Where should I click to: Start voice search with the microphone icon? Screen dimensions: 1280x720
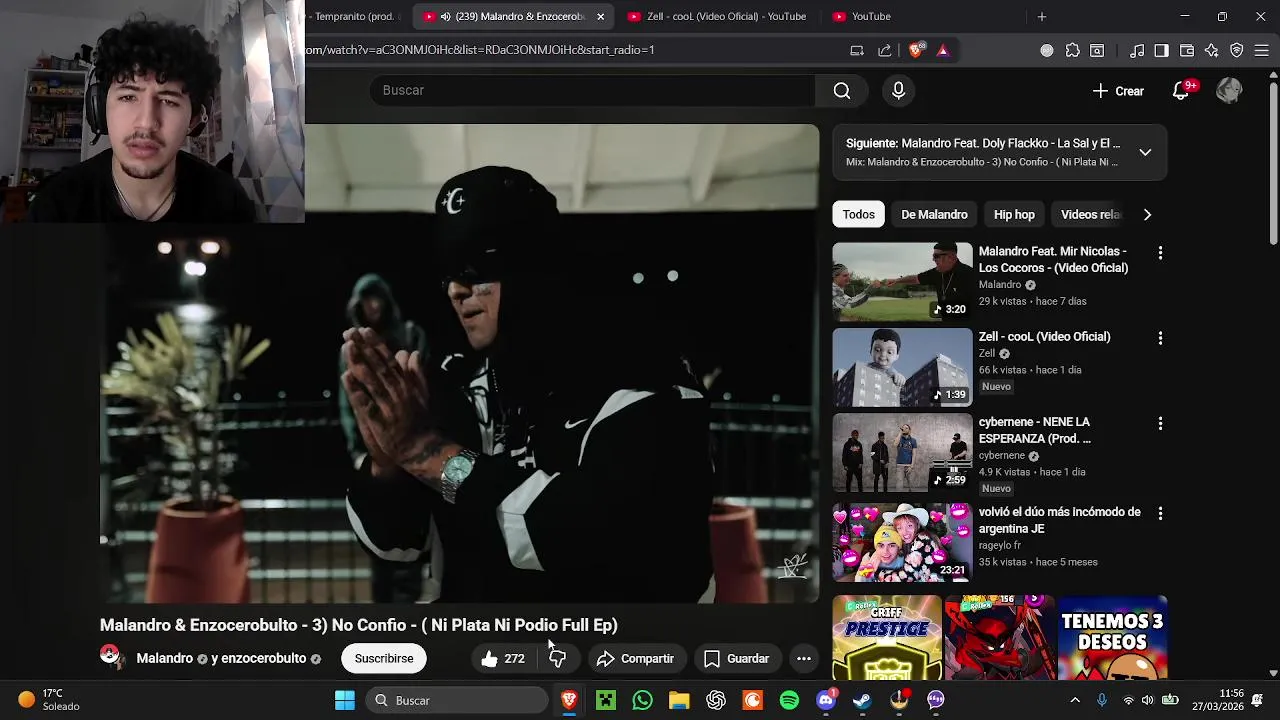click(898, 91)
